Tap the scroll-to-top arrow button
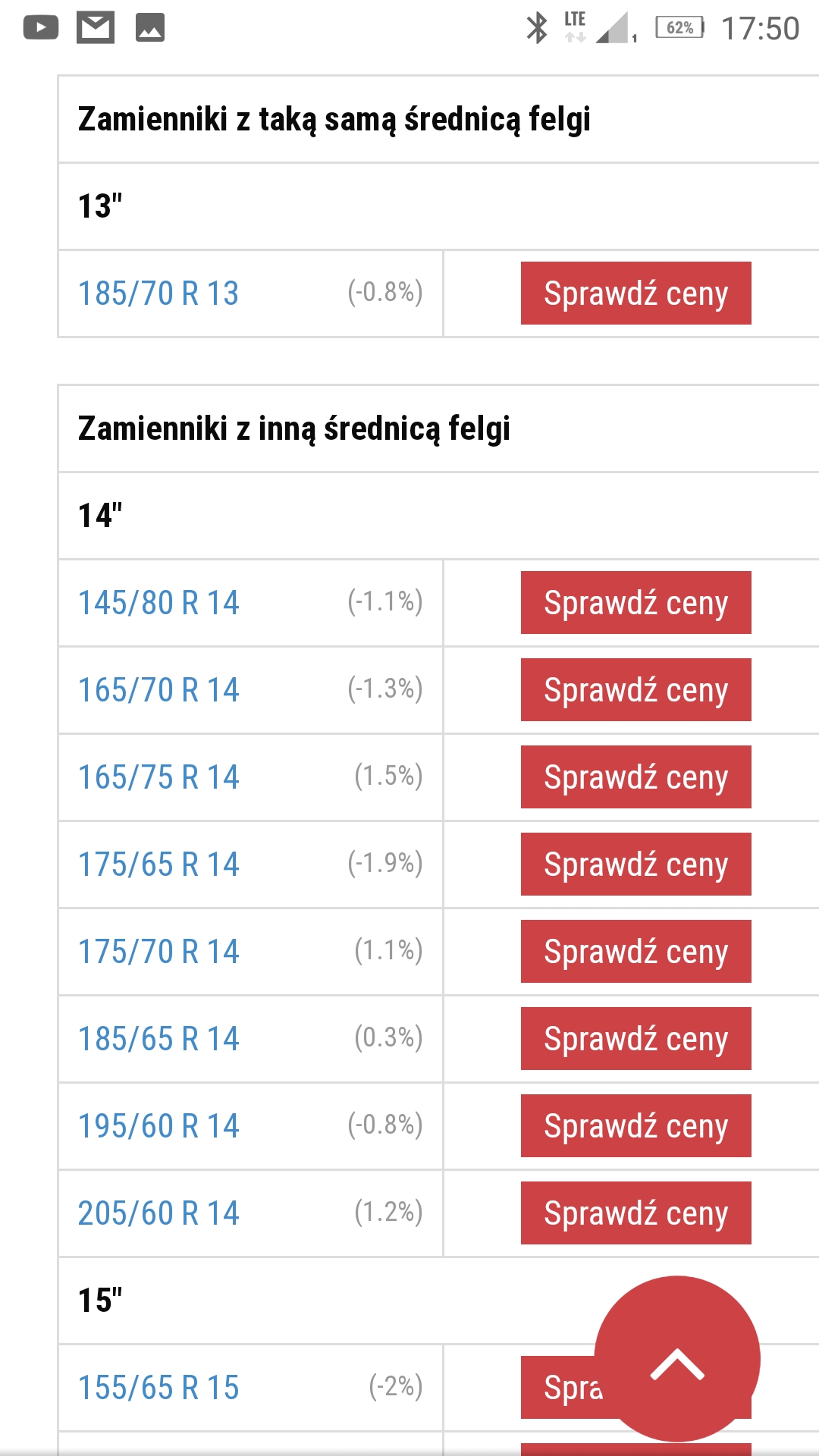 677,1359
